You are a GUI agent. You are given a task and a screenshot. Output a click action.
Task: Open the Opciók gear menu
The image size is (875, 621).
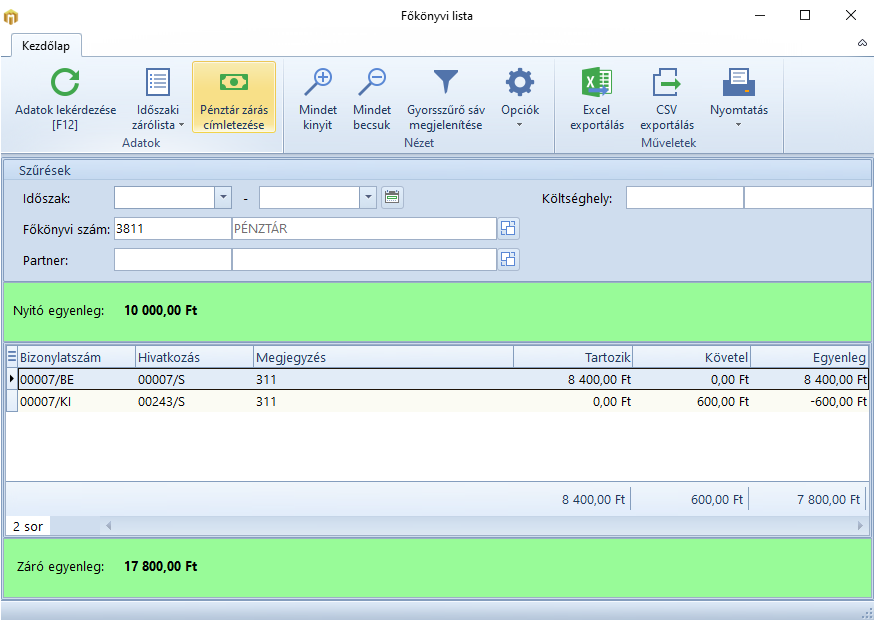click(520, 98)
